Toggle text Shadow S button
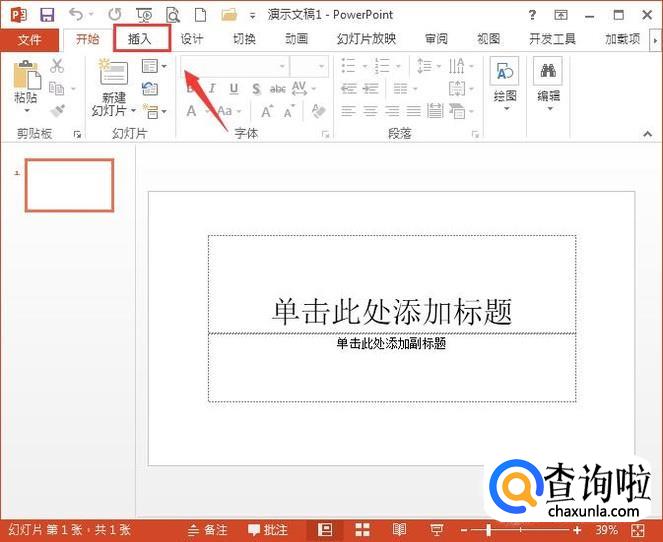663x542 pixels. pos(256,89)
